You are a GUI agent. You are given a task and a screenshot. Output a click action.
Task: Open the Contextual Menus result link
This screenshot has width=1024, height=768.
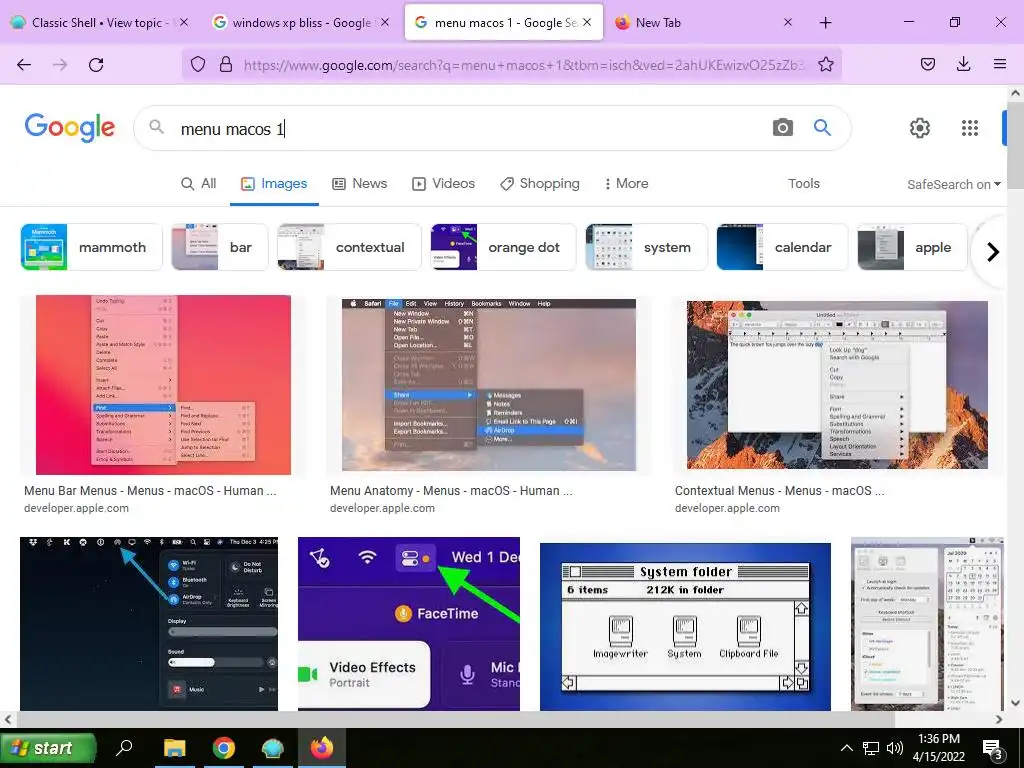point(779,490)
